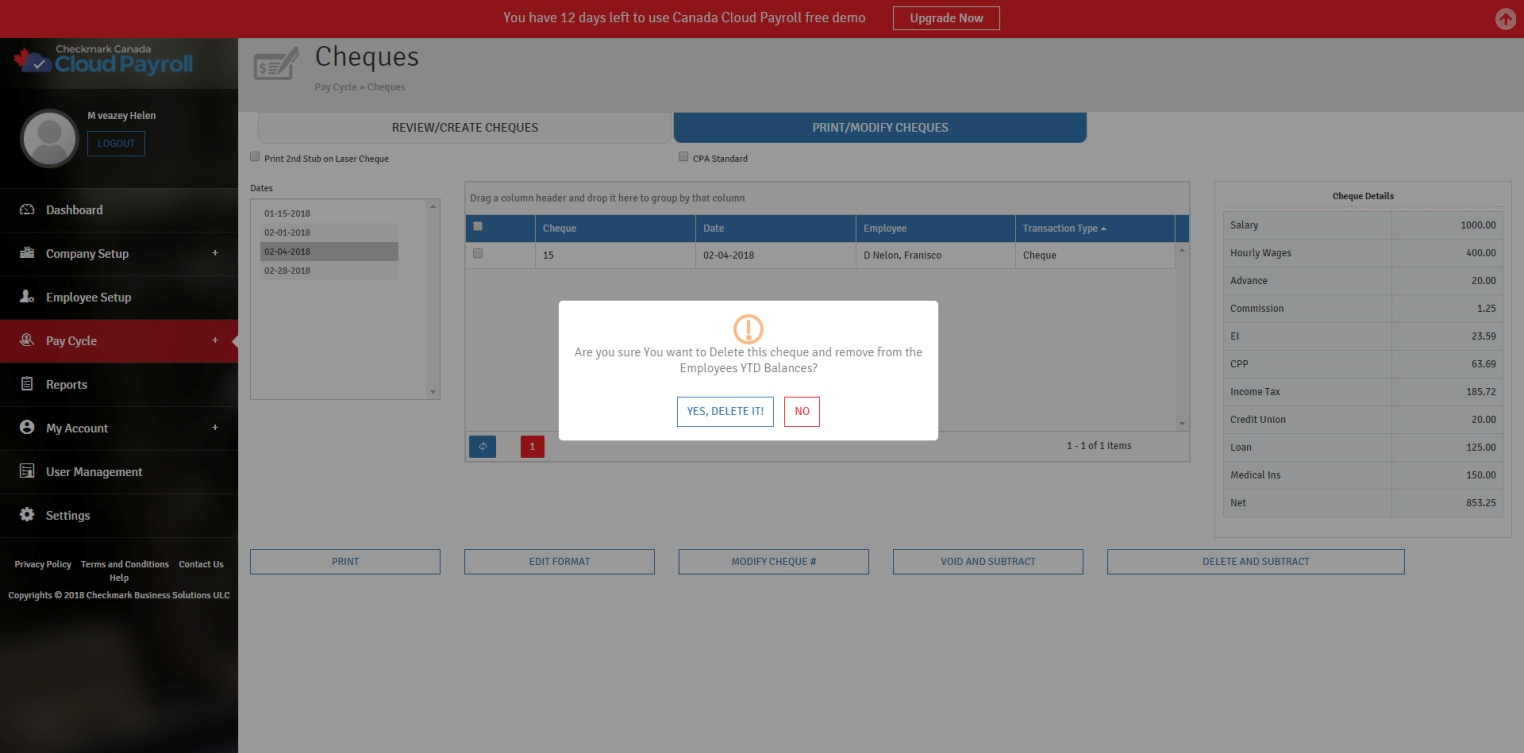Confirm with Yes, Delete It! button
The width and height of the screenshot is (1524, 753).
[x=725, y=411]
